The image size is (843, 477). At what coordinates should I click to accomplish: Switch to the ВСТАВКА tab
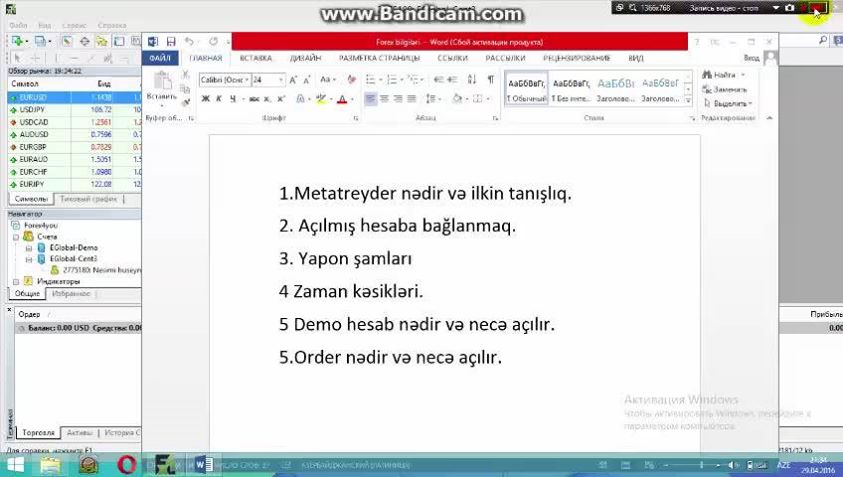[255, 58]
